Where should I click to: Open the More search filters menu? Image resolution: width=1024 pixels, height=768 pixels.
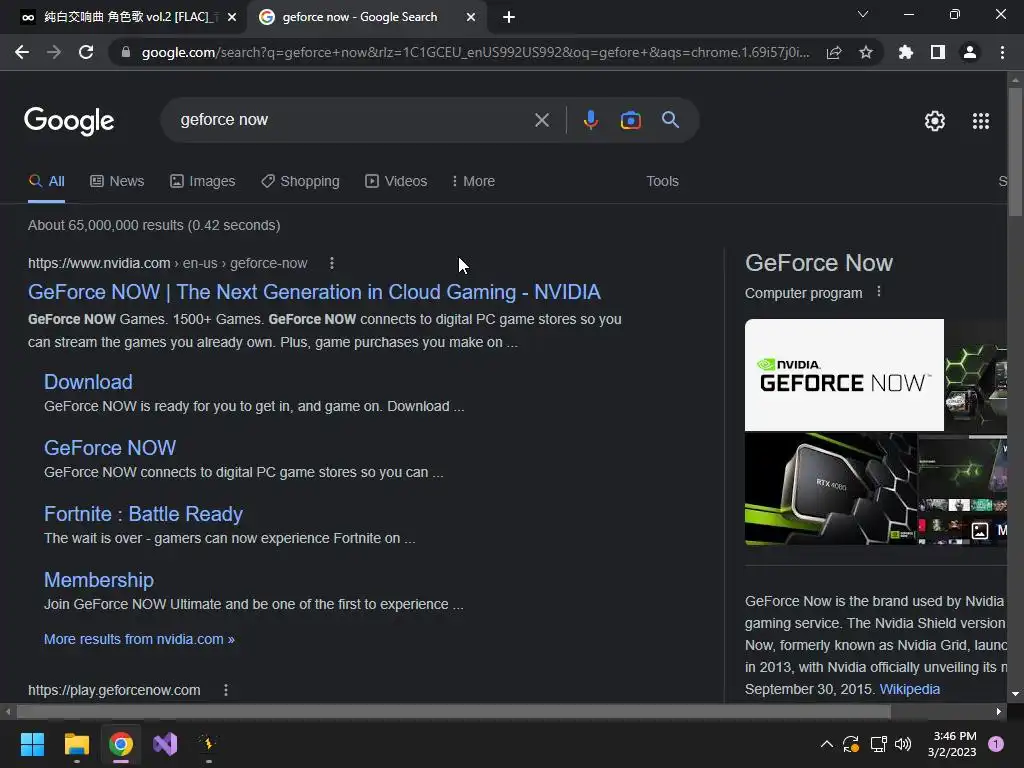tap(473, 181)
